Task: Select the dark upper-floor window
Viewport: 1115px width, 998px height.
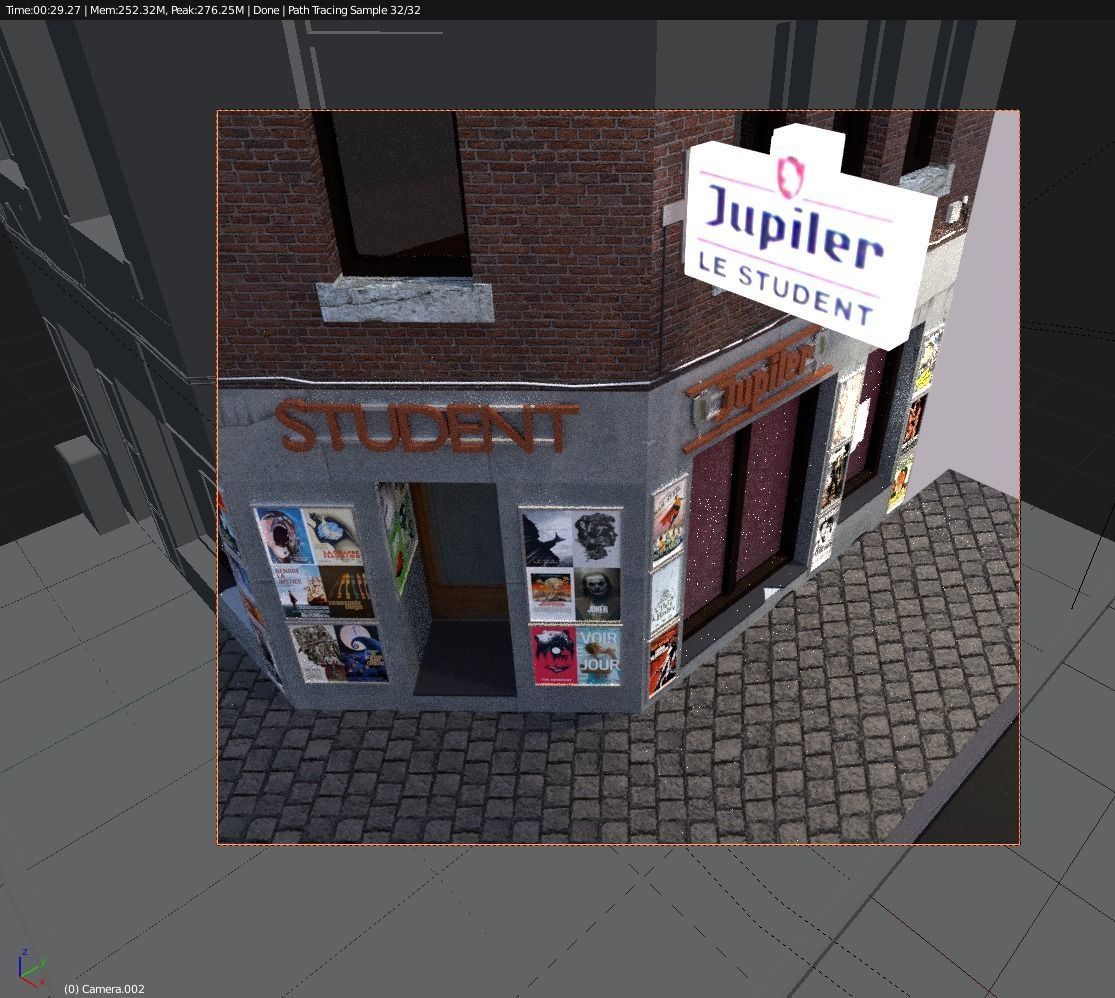Action: (398, 193)
